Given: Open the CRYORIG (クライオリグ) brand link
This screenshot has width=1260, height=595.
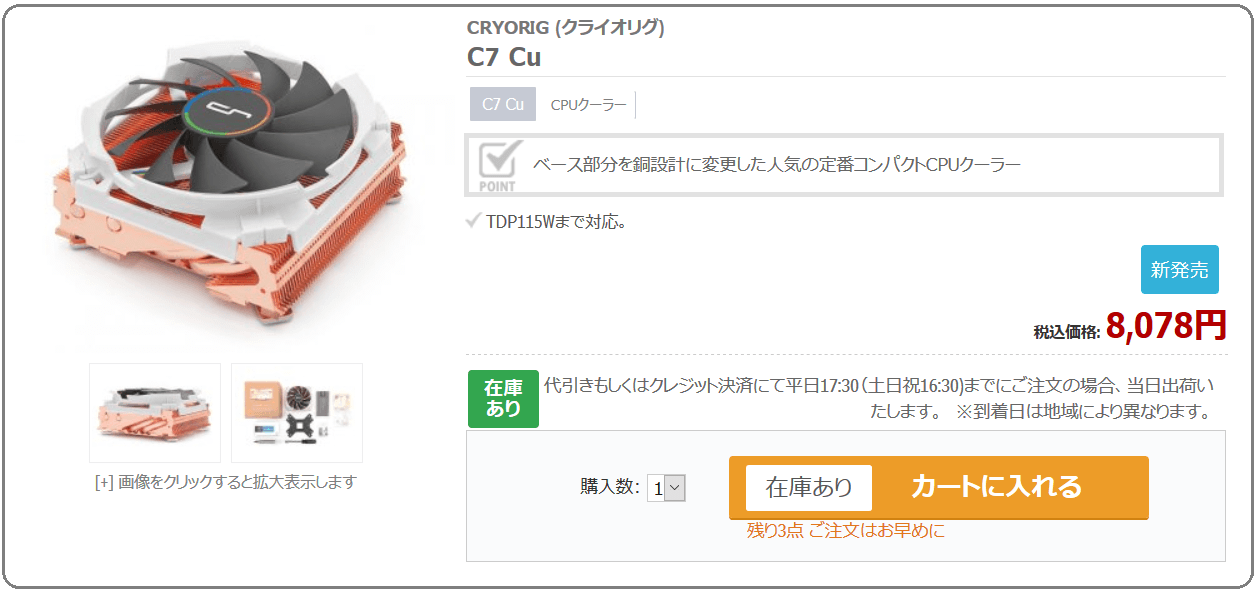Looking at the screenshot, I should [566, 27].
